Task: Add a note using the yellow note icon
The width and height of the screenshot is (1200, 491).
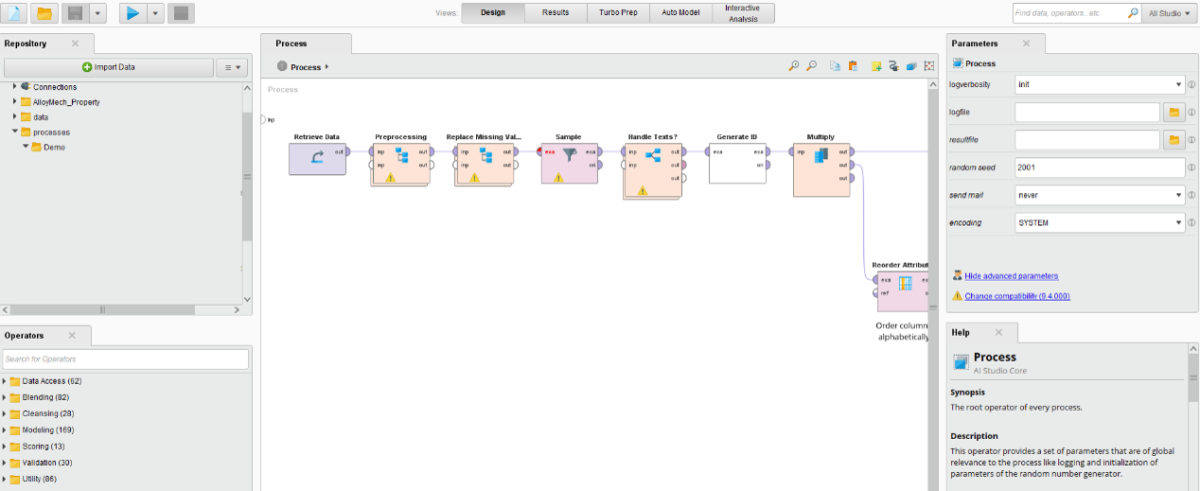Action: click(875, 67)
